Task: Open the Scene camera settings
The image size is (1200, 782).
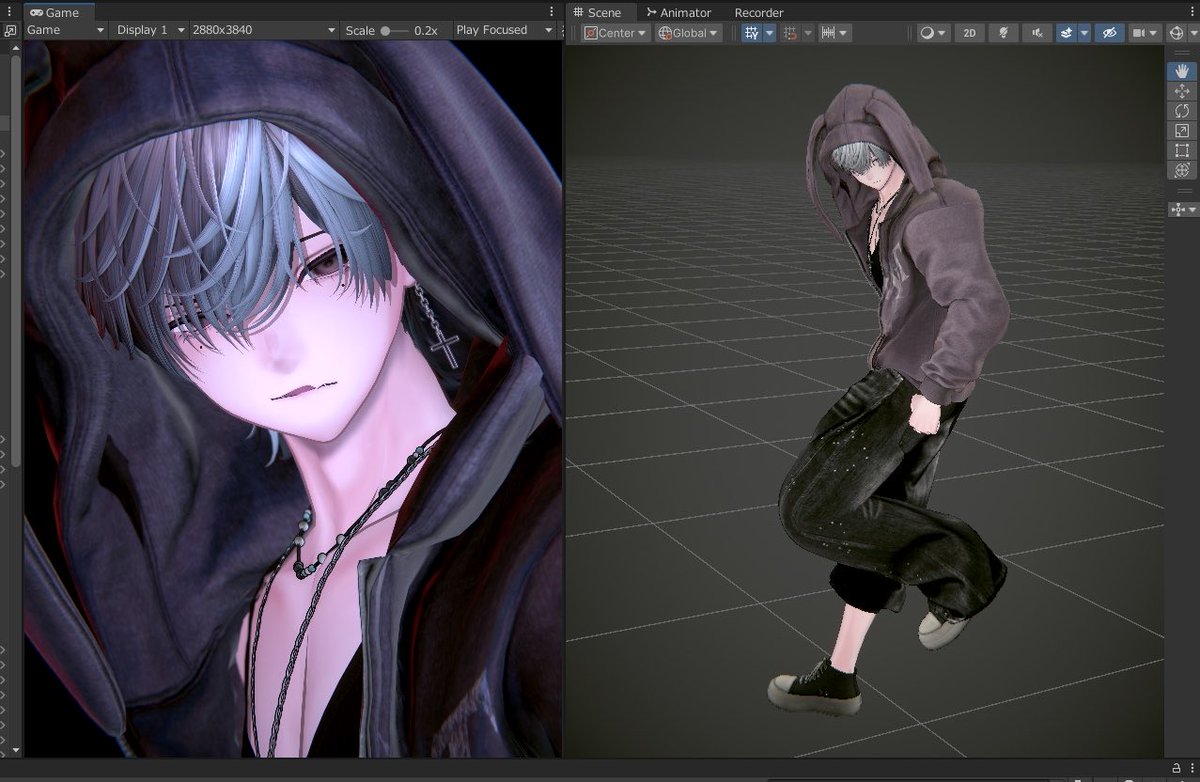Action: [x=1144, y=33]
